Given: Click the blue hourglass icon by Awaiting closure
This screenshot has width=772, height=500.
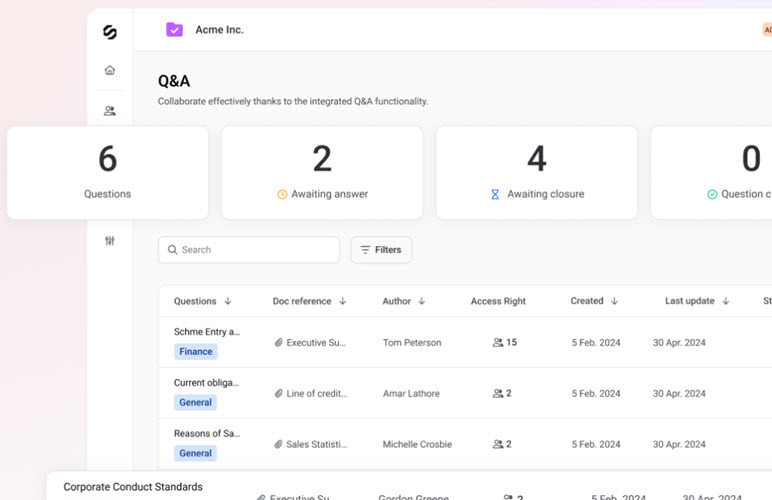Looking at the screenshot, I should [x=495, y=194].
